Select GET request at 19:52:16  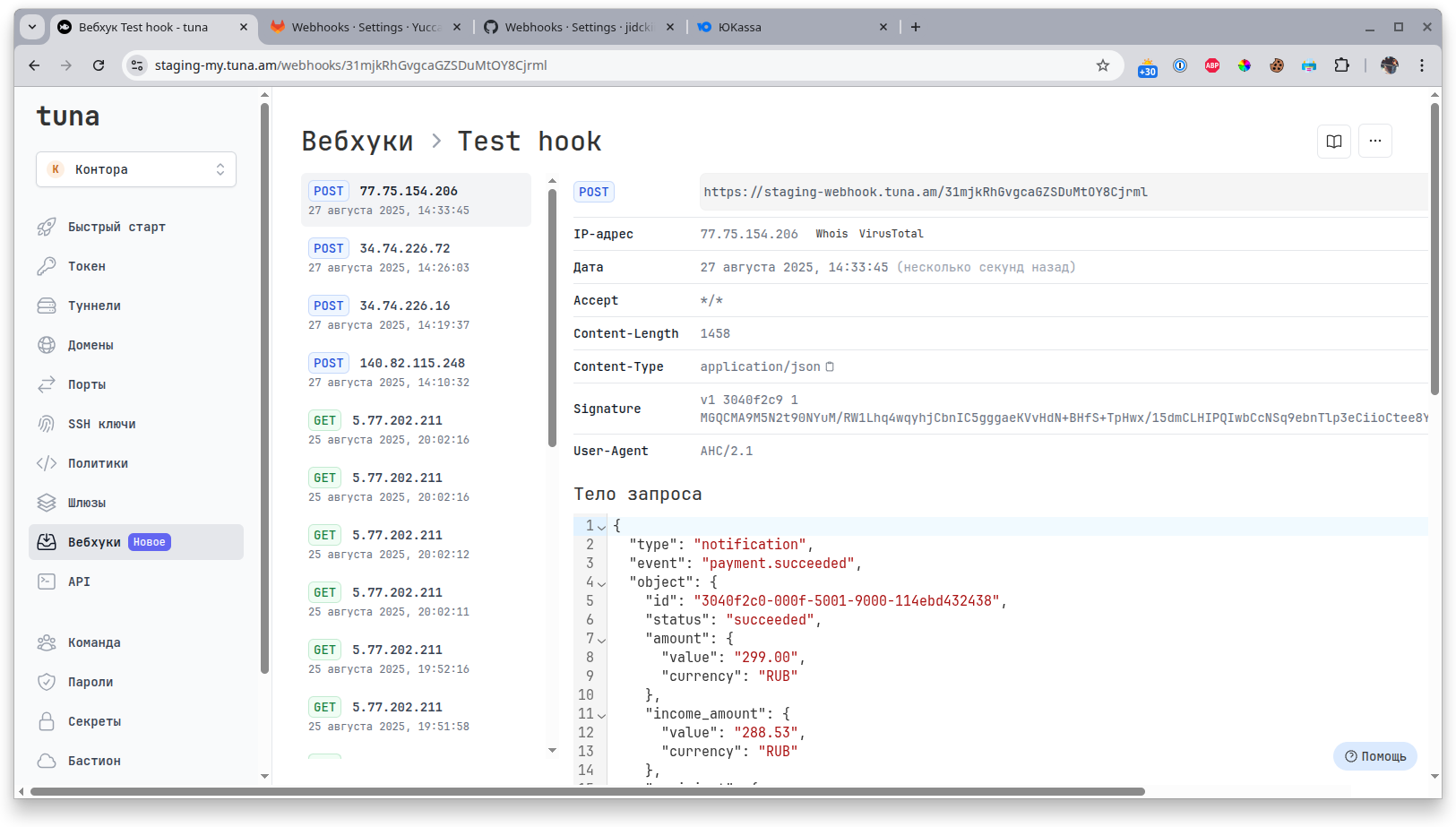(x=416, y=659)
